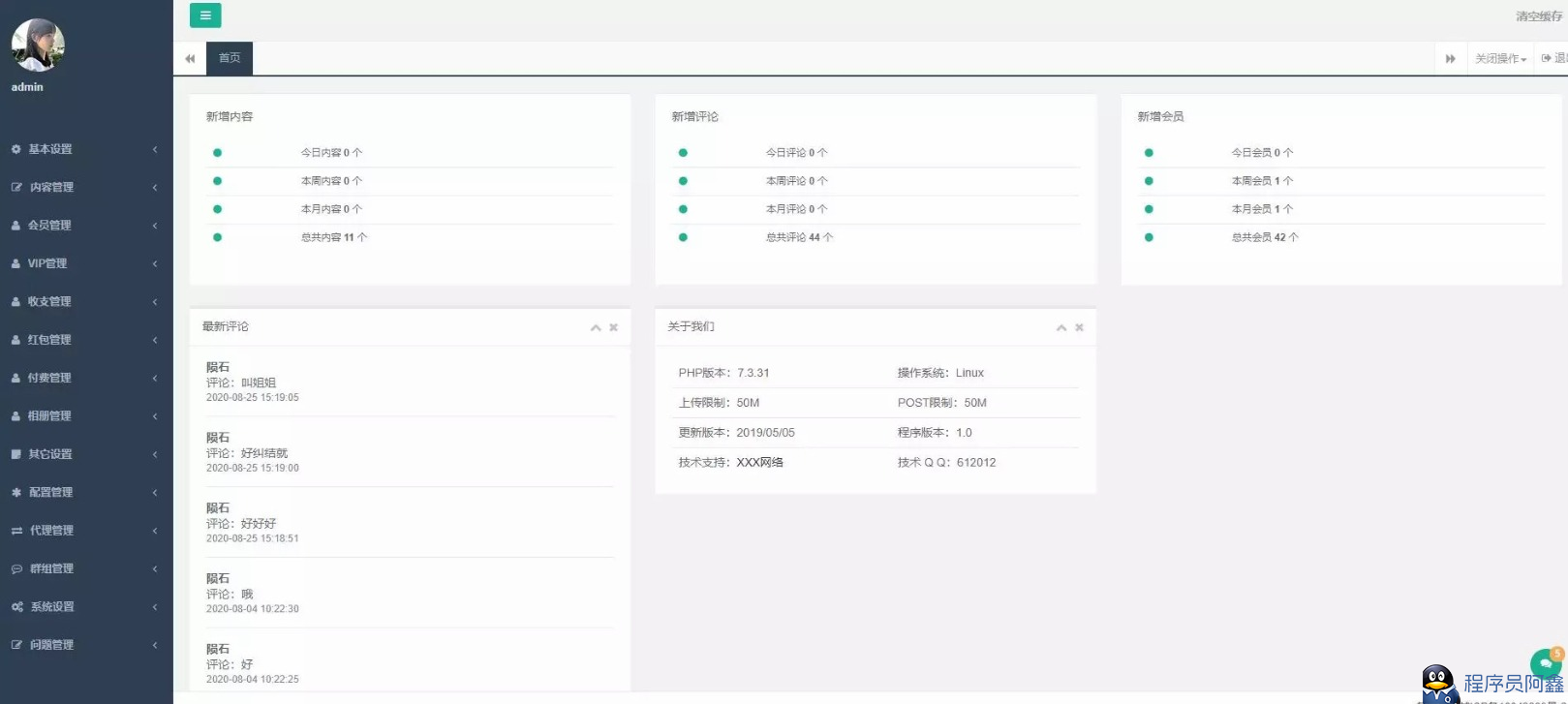Toggle sidebar with green hamburger button
1568x704 pixels.
coord(205,15)
